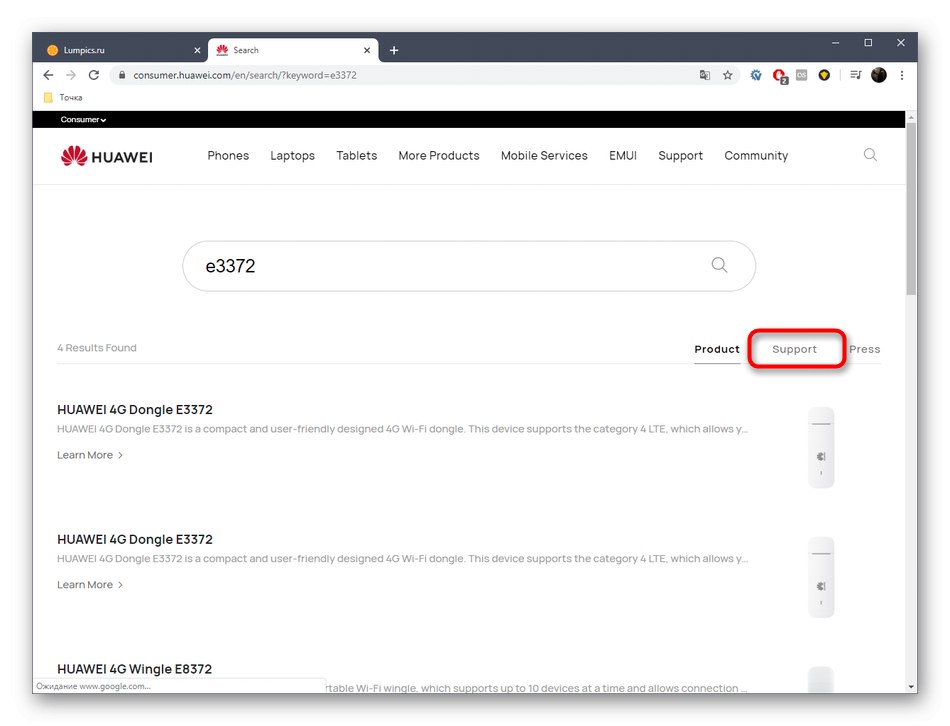This screenshot has height=726, width=950.
Task: Open Support in the top navigation
Action: click(x=680, y=156)
